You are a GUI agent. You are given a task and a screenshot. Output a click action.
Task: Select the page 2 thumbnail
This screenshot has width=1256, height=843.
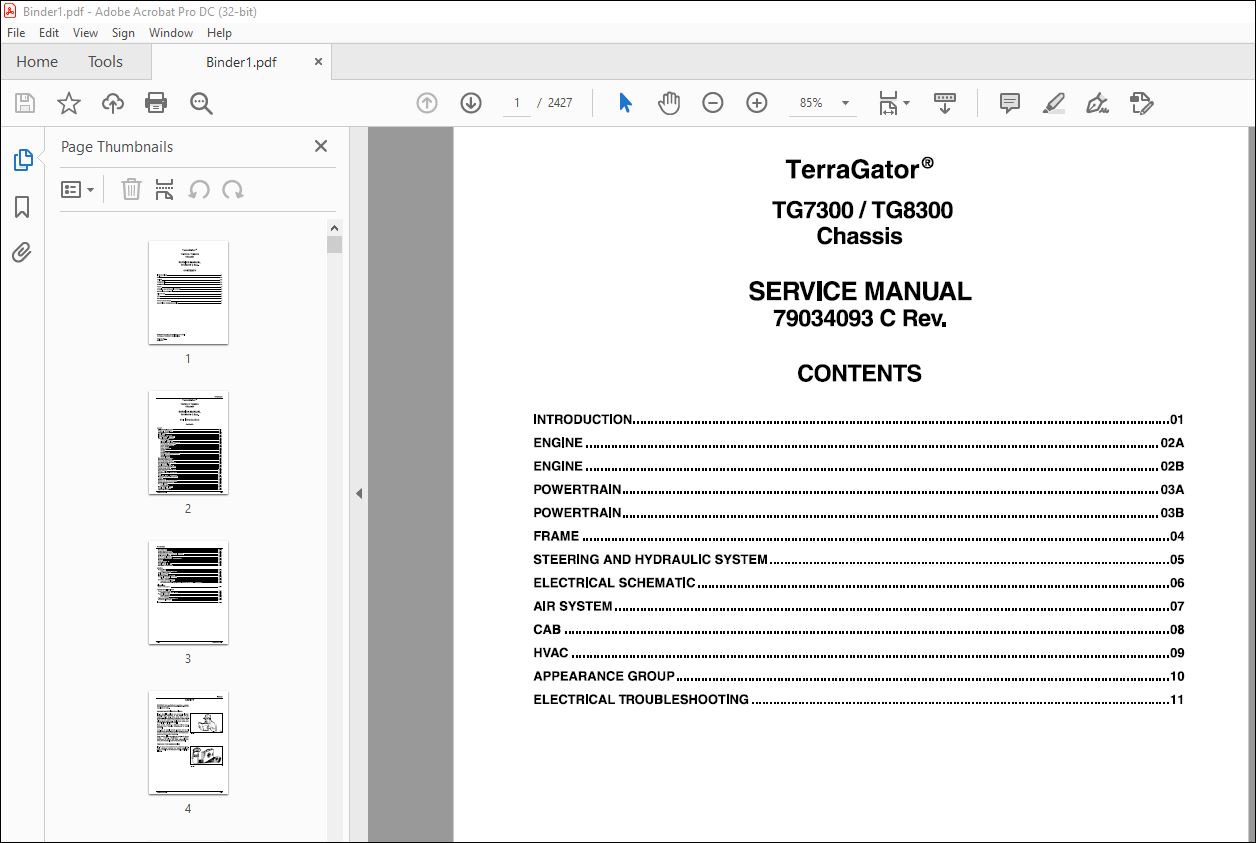click(x=188, y=442)
